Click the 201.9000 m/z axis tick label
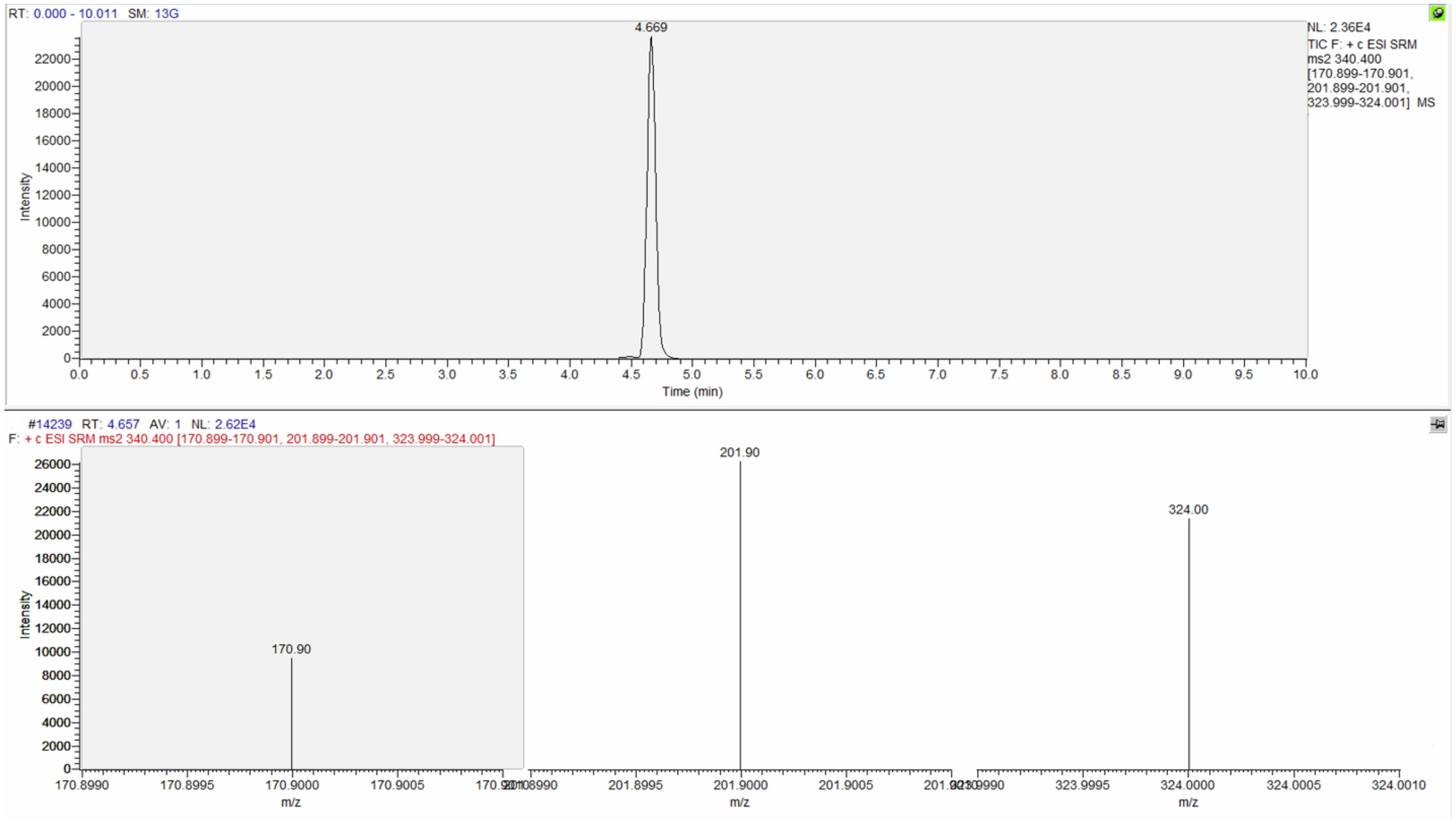1456x822 pixels. click(x=740, y=785)
